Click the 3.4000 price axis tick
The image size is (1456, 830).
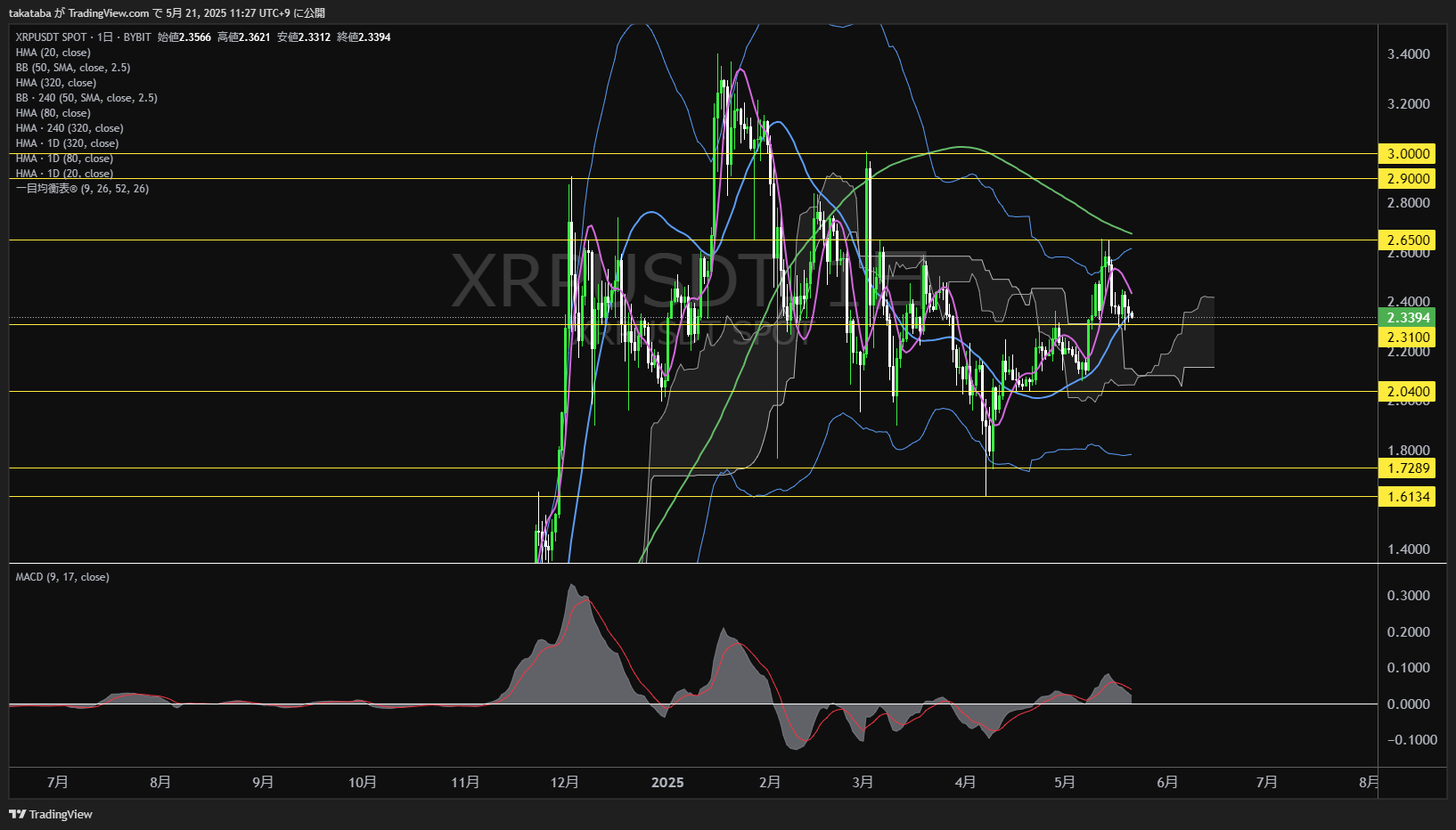click(1409, 54)
